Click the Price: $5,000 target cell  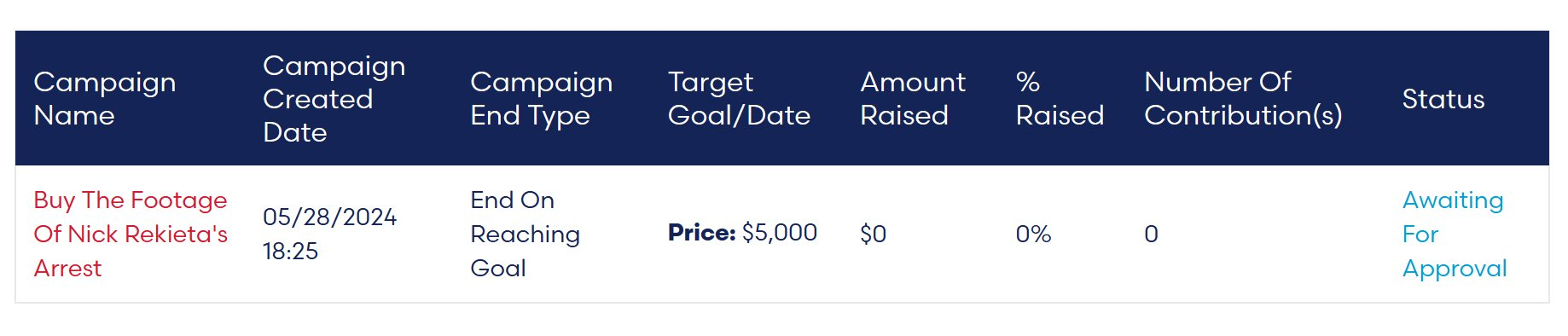point(742,233)
